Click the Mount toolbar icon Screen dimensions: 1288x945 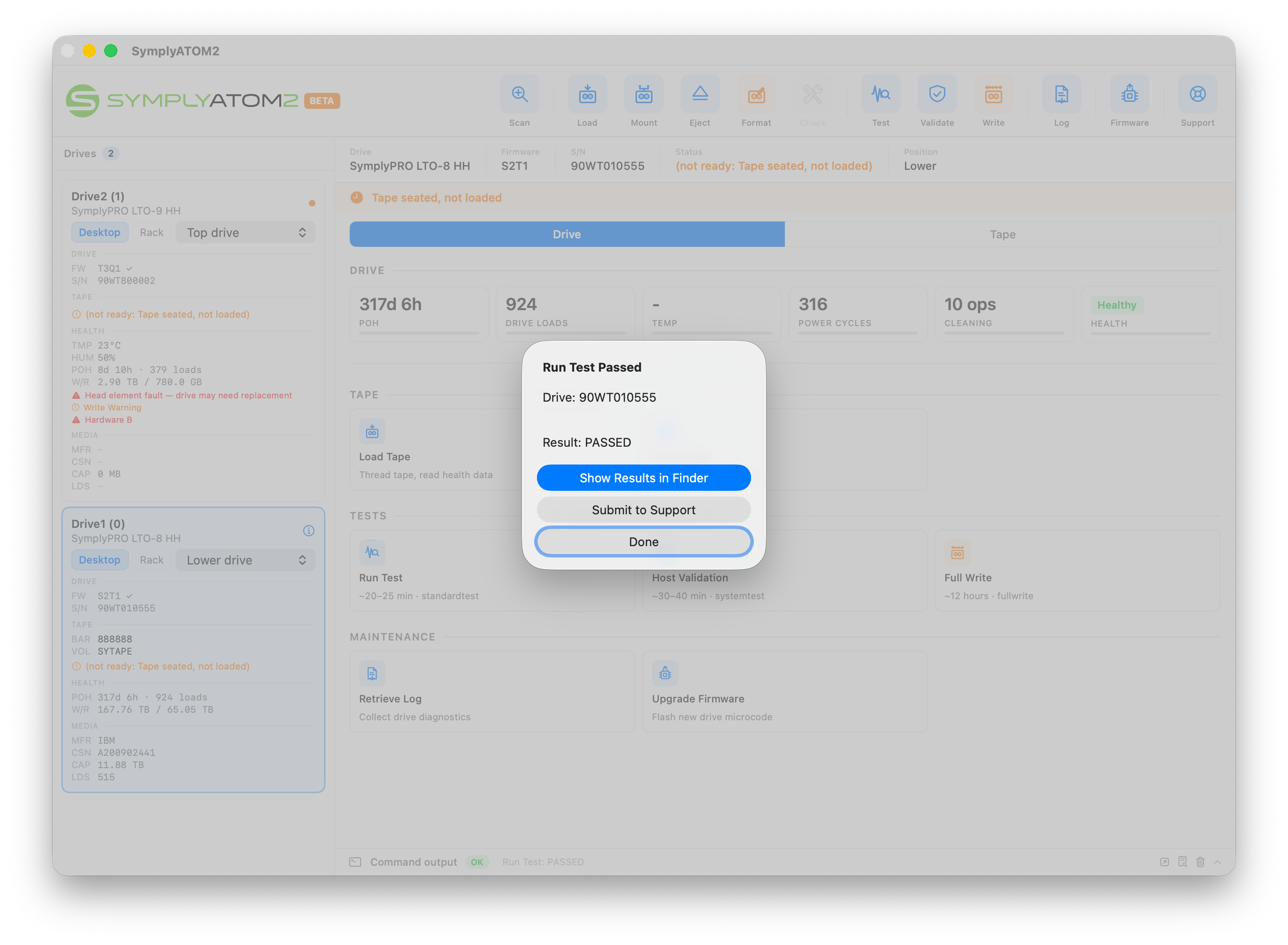(x=644, y=94)
